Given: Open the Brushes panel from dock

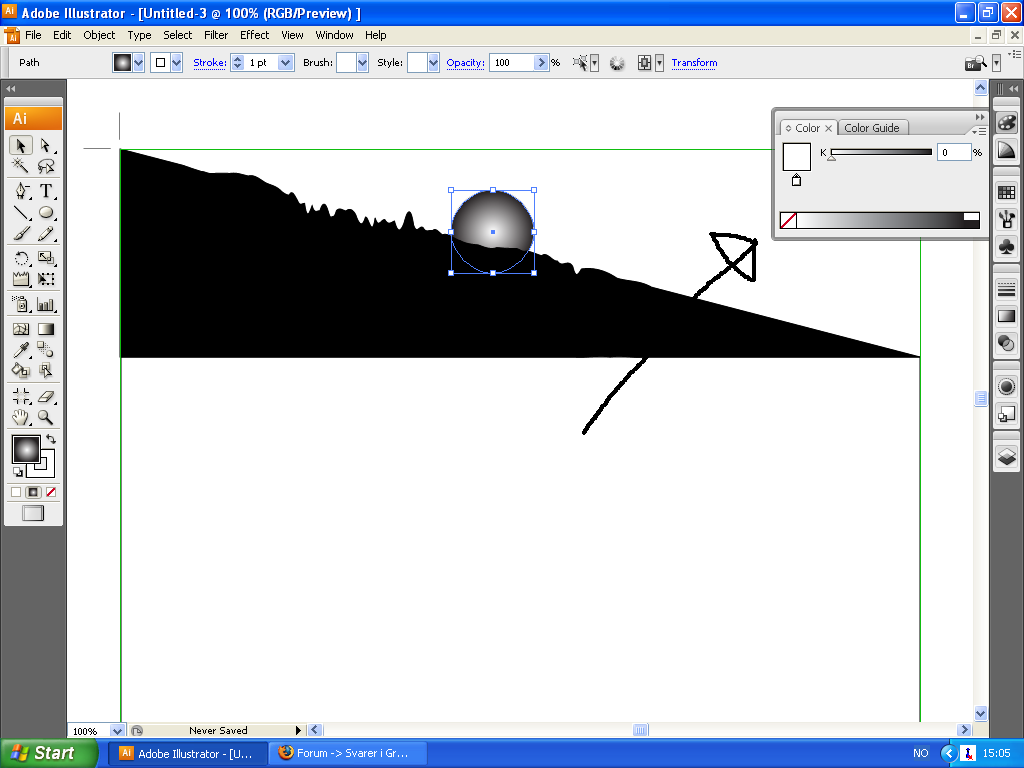Looking at the screenshot, I should 1006,219.
